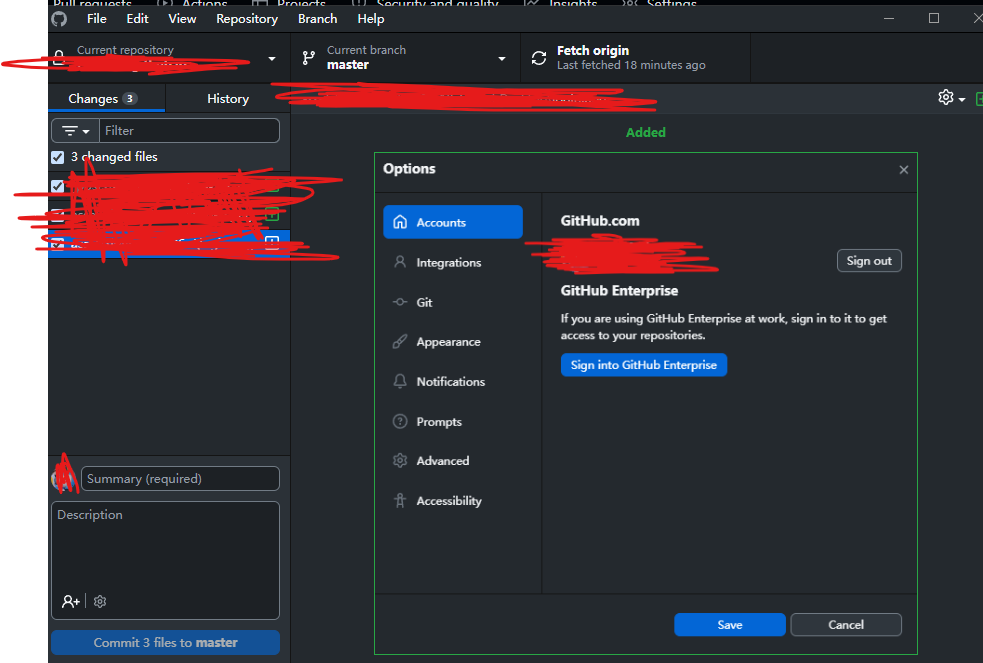Click the GitHub Enterprise heading text
The image size is (983, 663).
619,291
